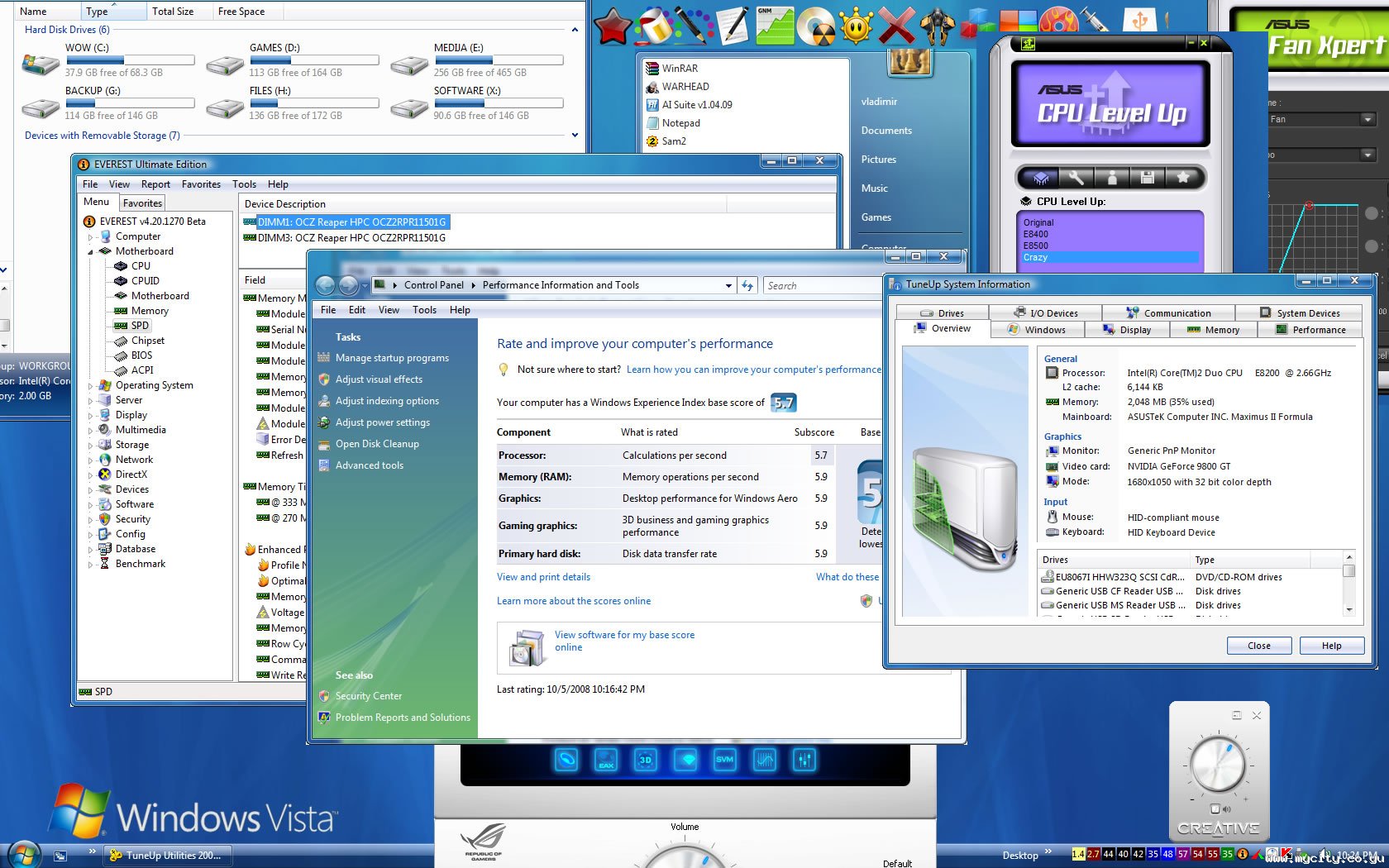
Task: Click the Creative volume knob
Action: pyautogui.click(x=1216, y=765)
